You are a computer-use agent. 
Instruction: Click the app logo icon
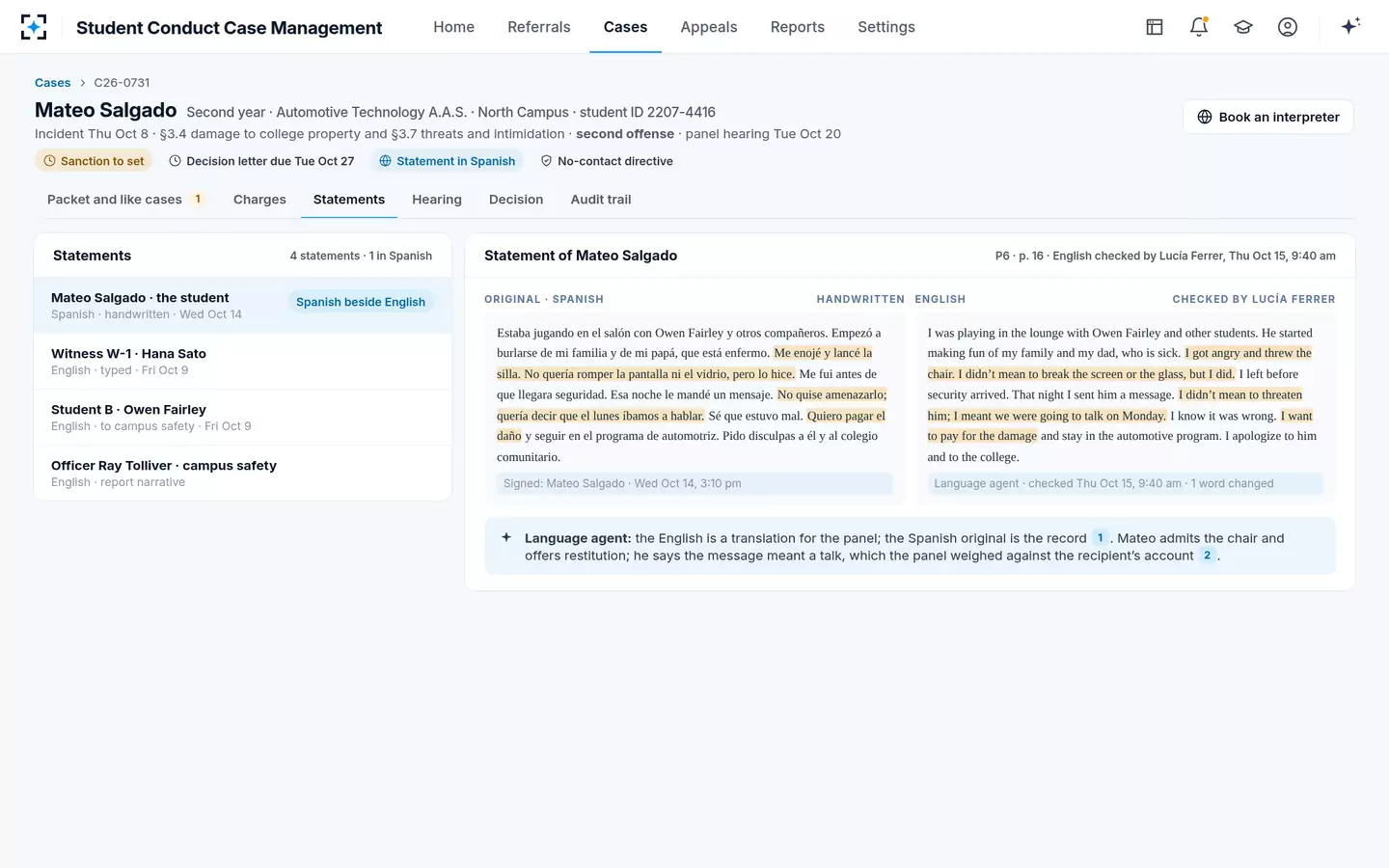[34, 27]
